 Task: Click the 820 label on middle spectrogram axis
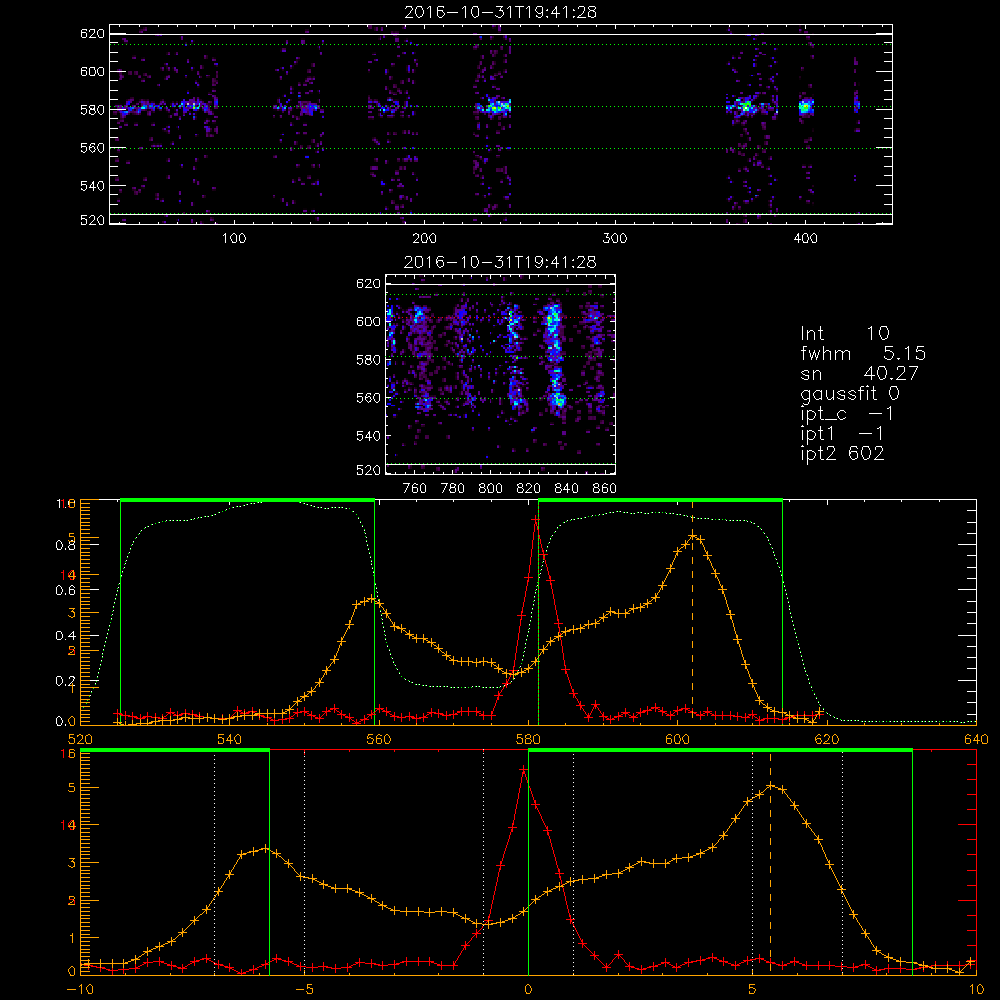tap(529, 489)
